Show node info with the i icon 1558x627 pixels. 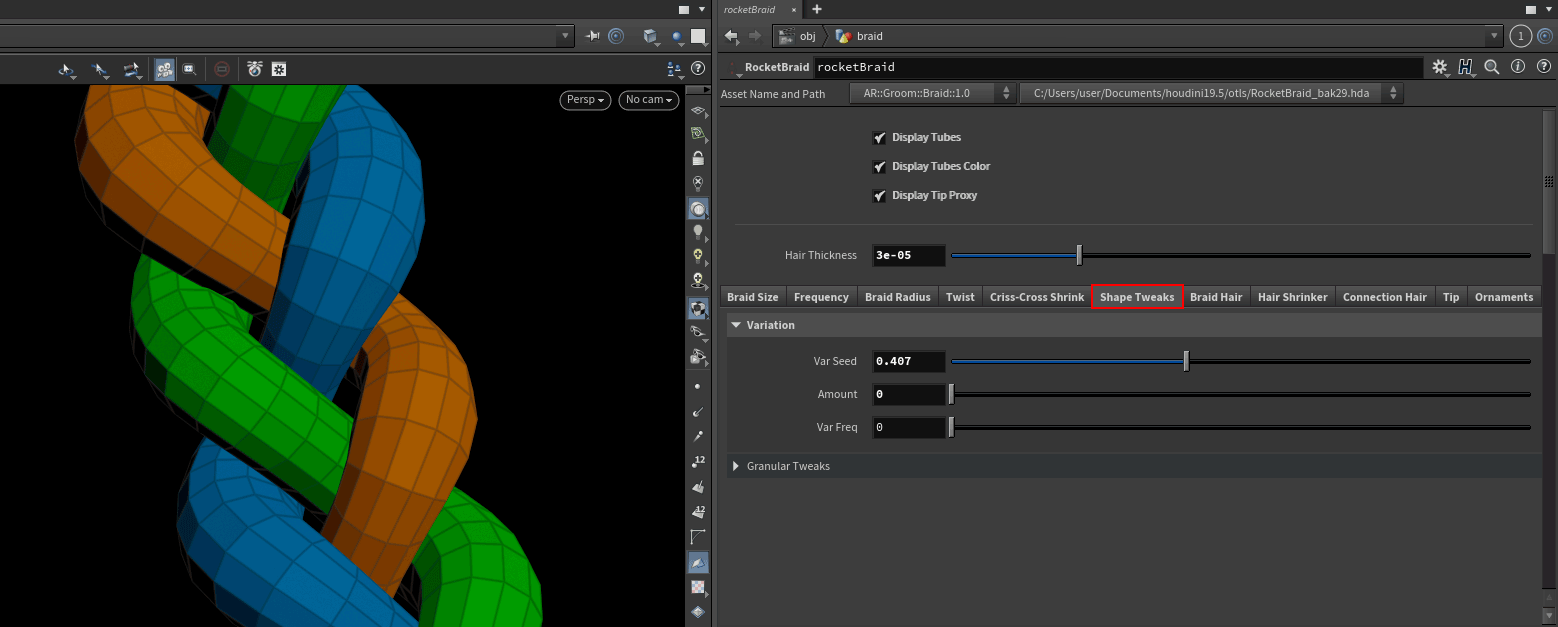pos(1517,67)
